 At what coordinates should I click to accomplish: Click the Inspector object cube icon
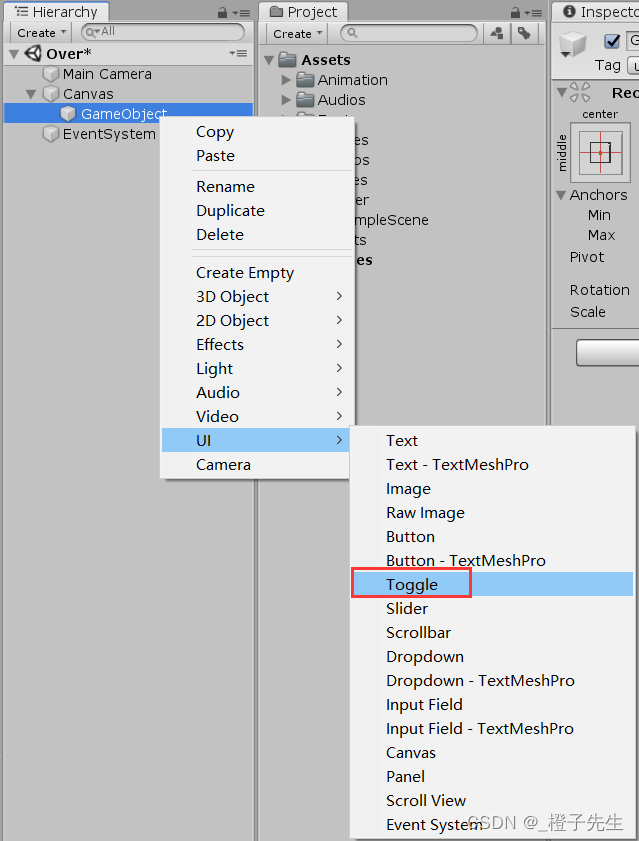click(572, 44)
